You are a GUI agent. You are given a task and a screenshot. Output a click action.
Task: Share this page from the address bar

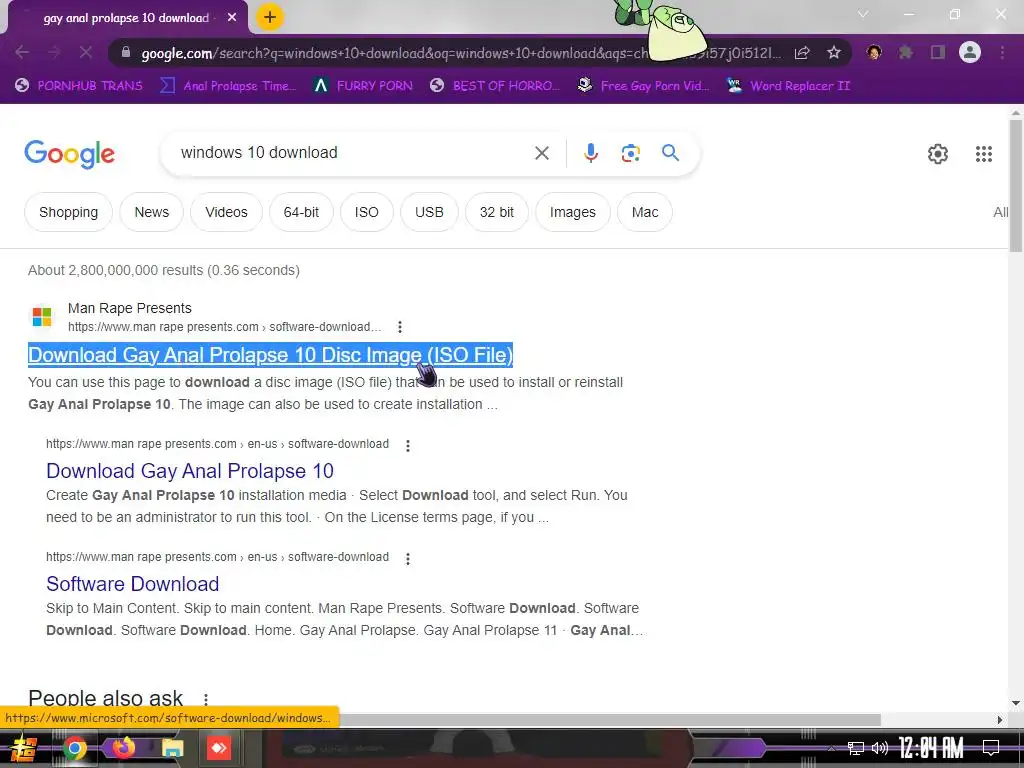pos(802,52)
